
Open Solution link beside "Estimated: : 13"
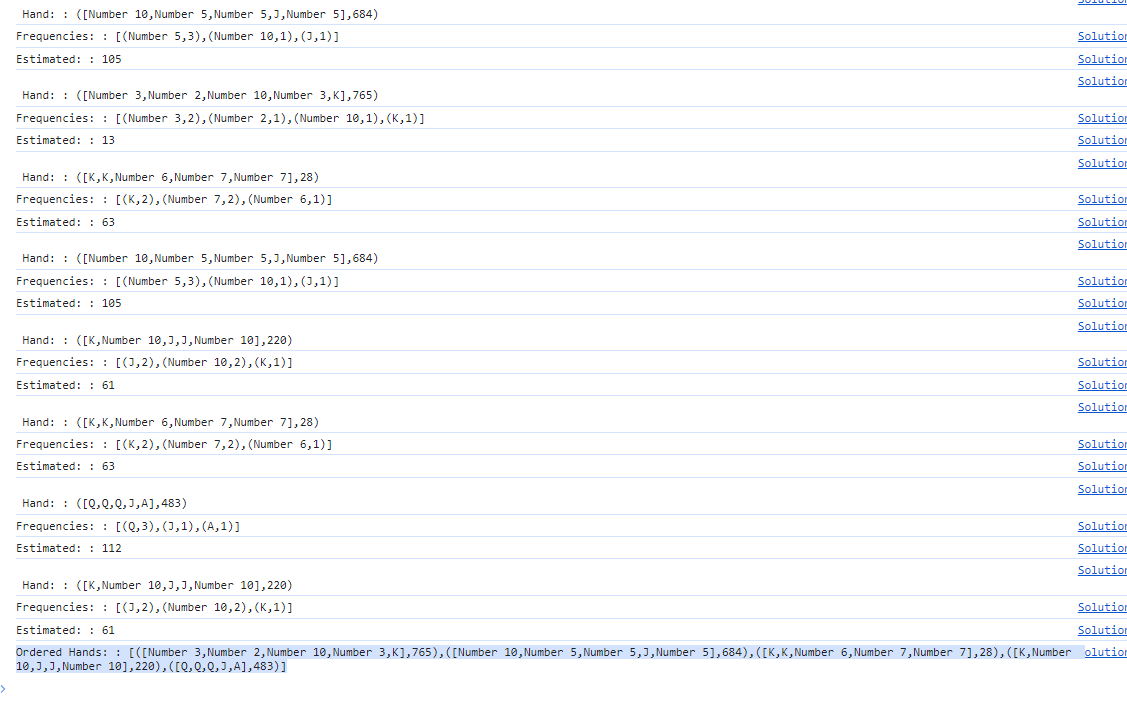pos(1101,140)
